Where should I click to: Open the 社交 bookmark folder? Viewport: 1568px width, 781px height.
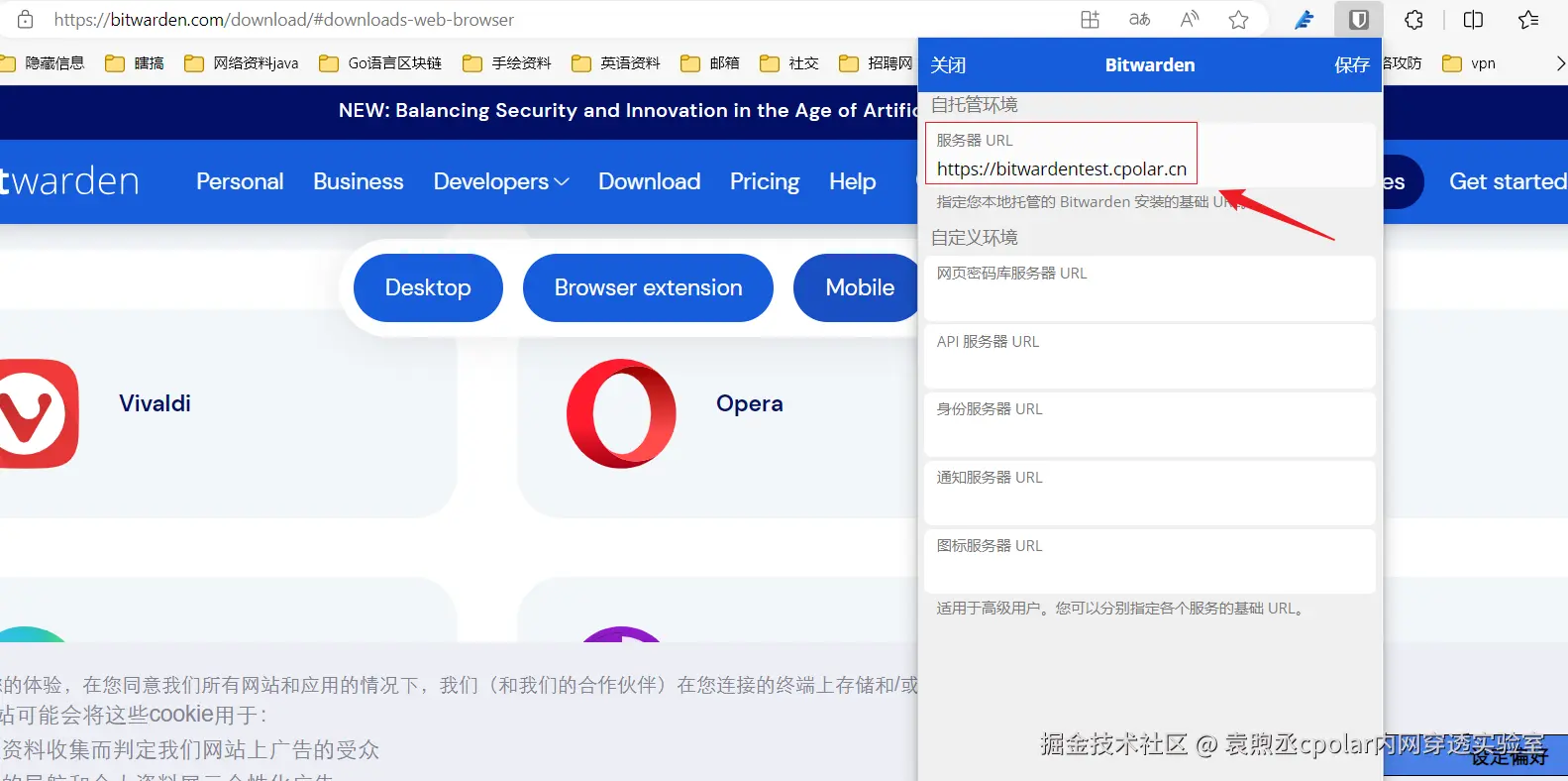pos(789,63)
